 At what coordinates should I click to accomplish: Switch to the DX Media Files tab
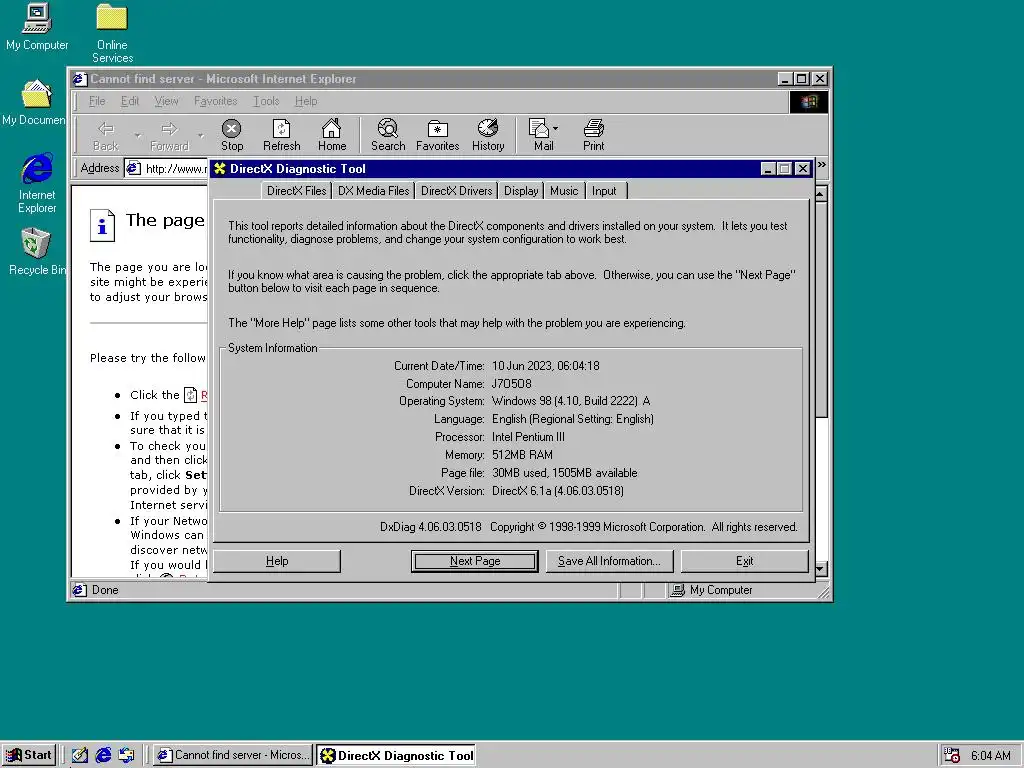pos(374,191)
